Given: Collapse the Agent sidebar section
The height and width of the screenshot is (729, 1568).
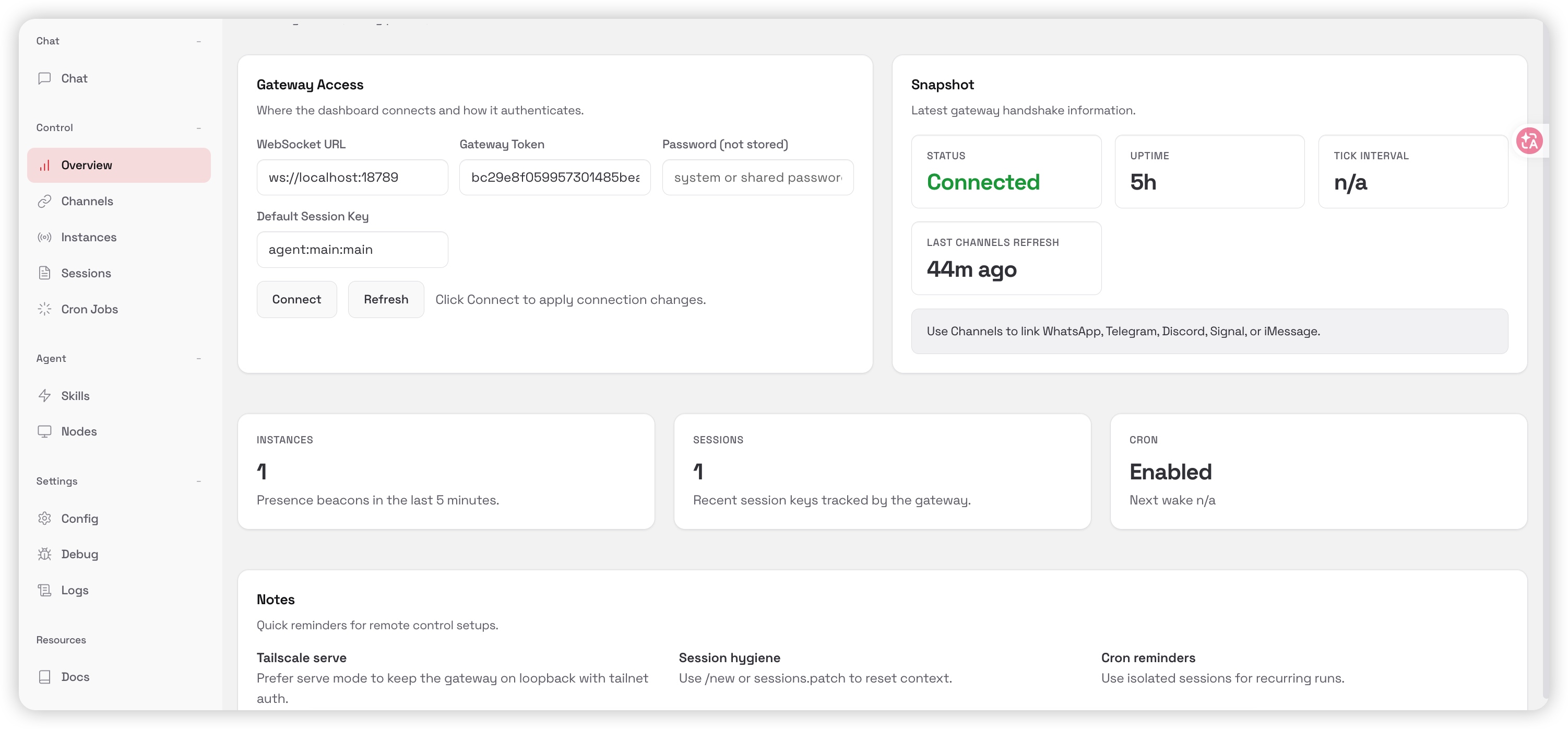Looking at the screenshot, I should click(x=198, y=359).
